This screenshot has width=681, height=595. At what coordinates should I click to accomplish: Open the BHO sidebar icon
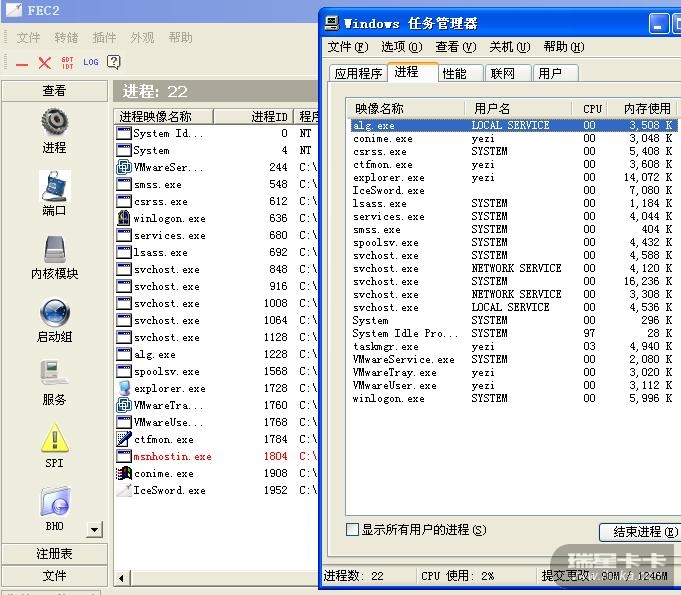pyautogui.click(x=55, y=502)
